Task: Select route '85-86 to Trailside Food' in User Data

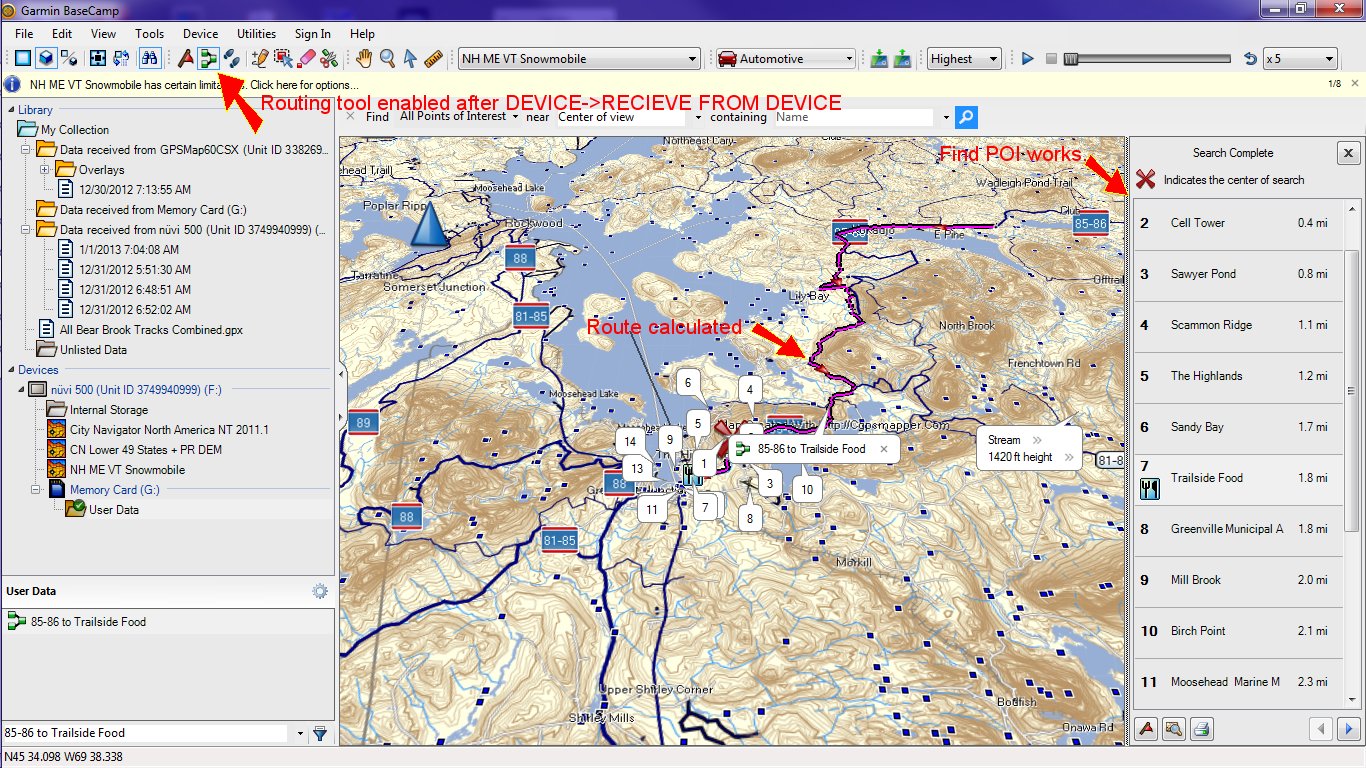Action: [90, 621]
